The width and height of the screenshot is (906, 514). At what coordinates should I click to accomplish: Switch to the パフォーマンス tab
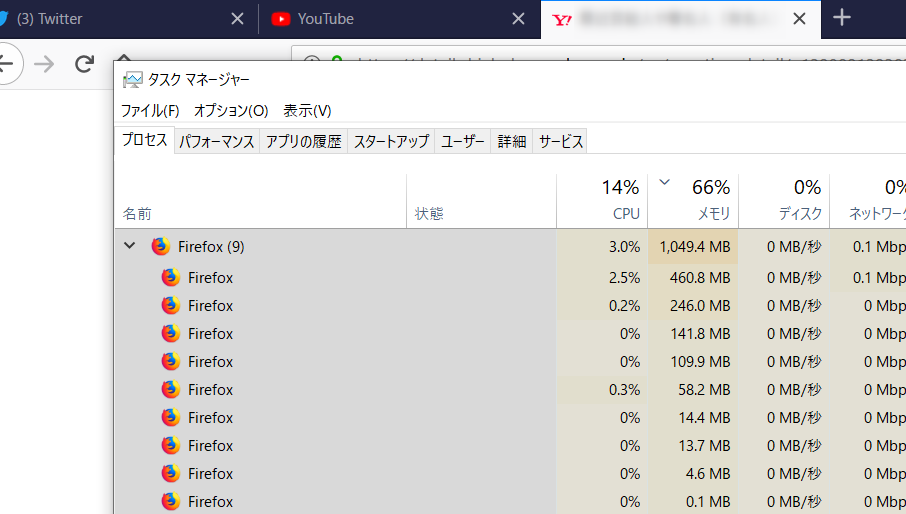tap(217, 141)
